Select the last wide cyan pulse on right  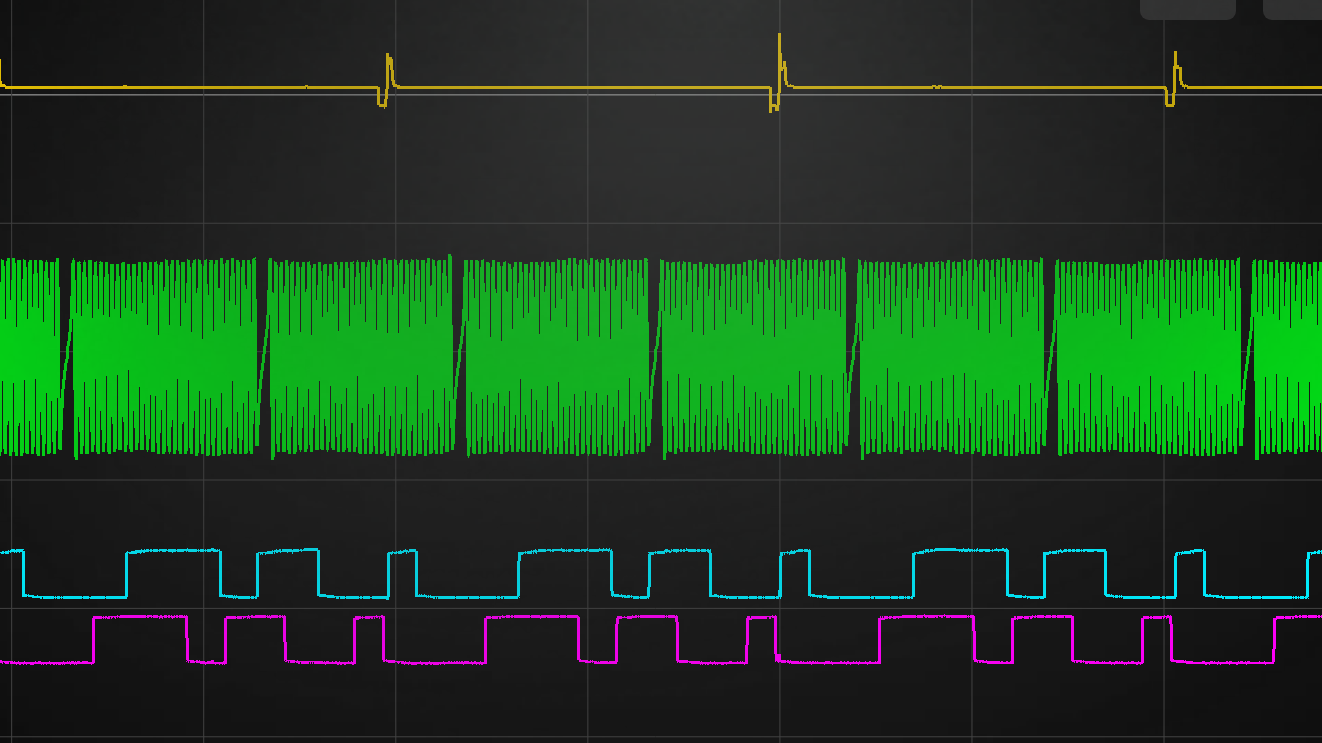pos(960,550)
